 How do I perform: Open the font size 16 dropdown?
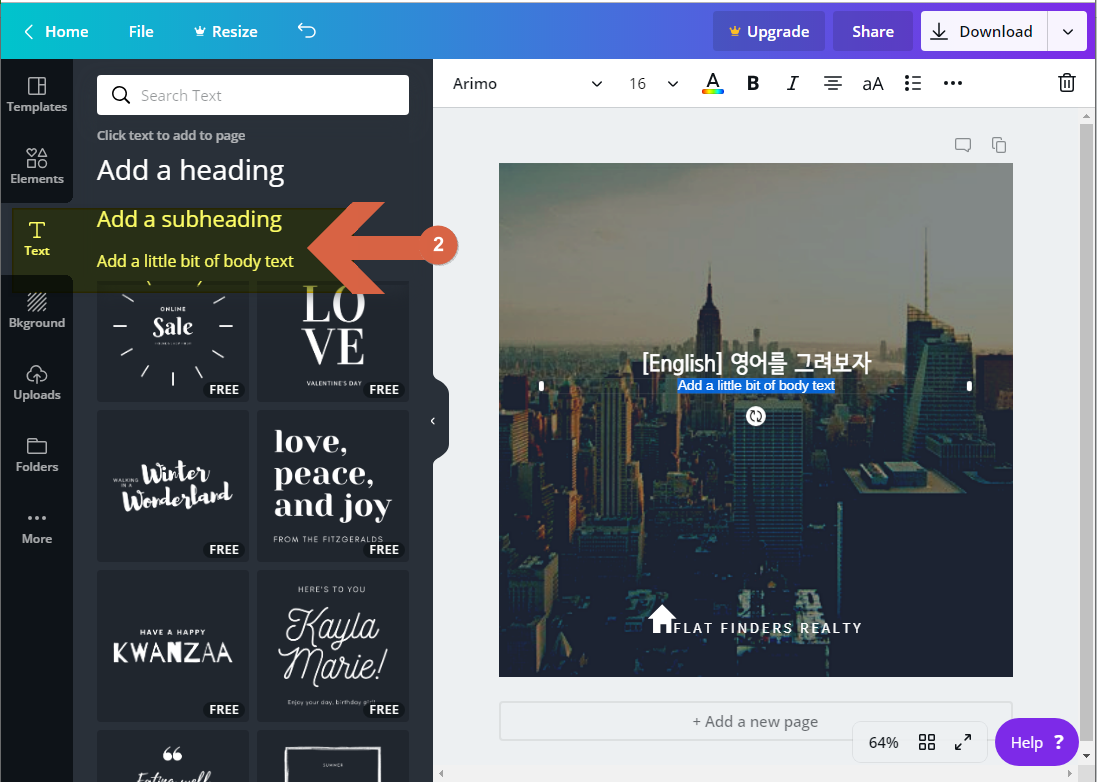pyautogui.click(x=653, y=83)
